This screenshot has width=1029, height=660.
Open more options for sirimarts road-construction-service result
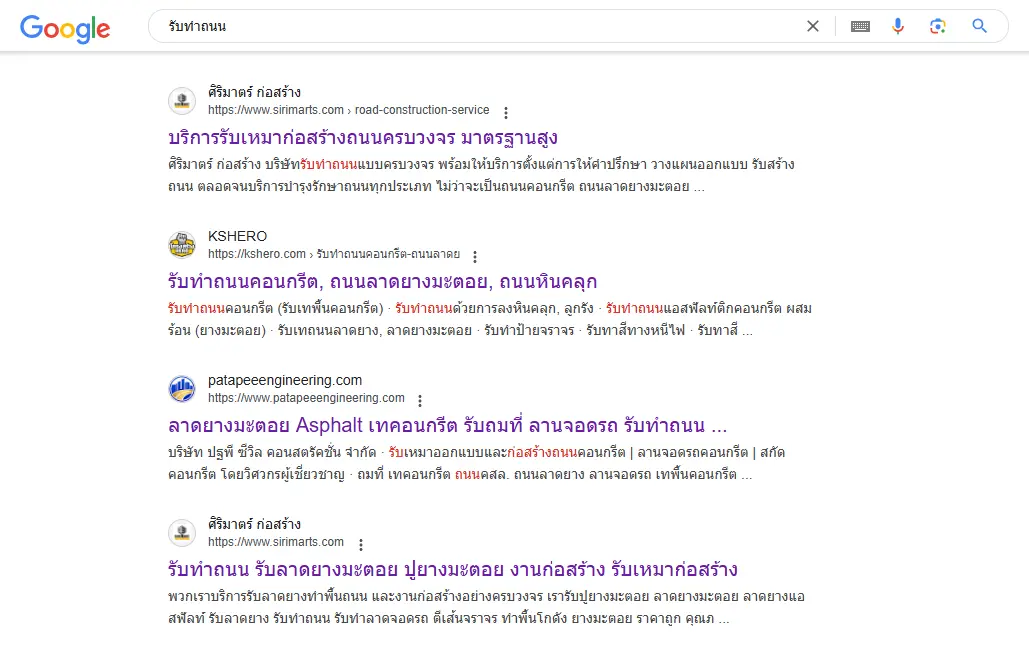coord(506,113)
